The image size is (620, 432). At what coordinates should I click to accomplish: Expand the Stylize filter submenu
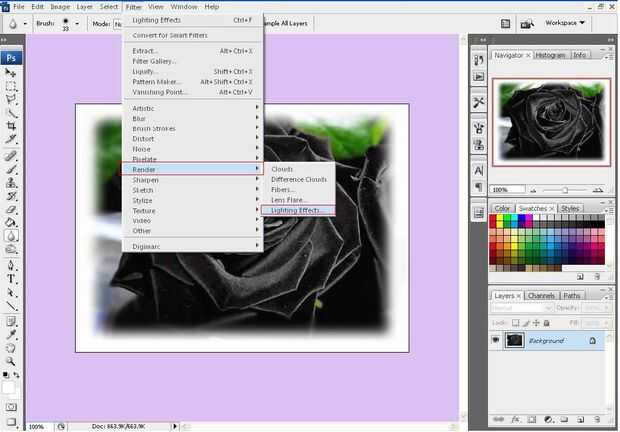192,200
